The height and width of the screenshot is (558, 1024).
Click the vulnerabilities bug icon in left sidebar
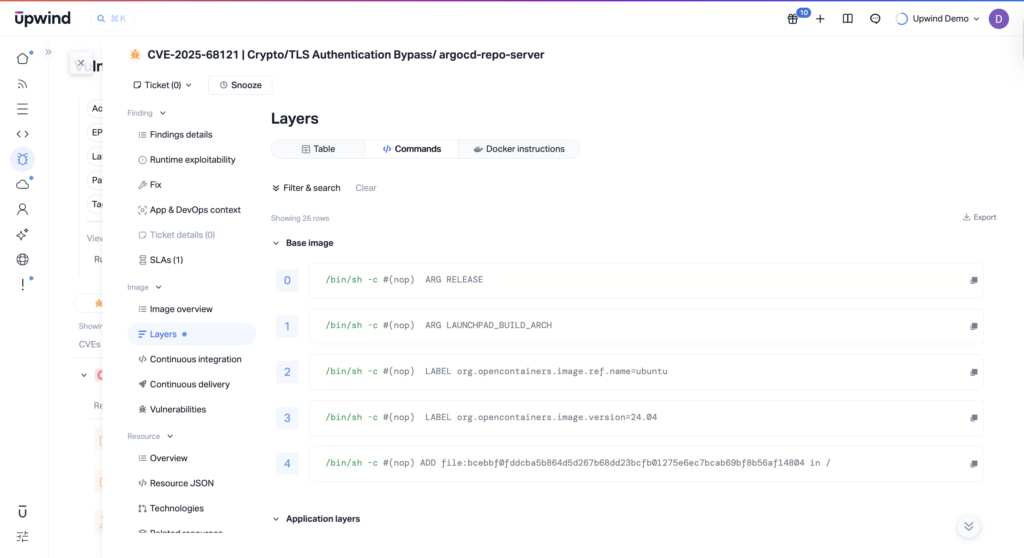pos(22,159)
